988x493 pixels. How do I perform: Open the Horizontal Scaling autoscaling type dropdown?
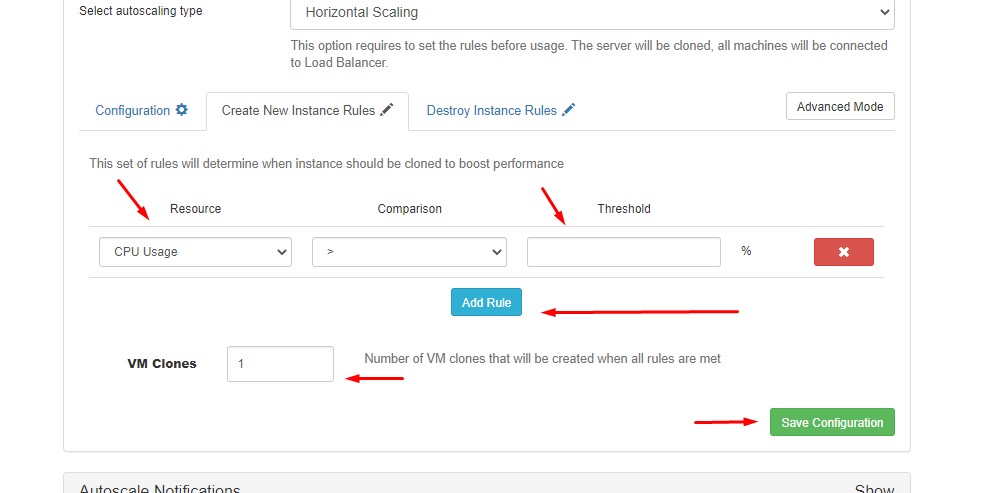tap(591, 13)
